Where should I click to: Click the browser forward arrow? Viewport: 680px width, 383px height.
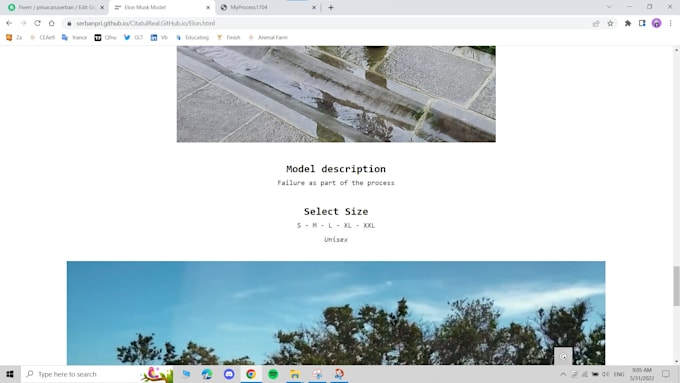pyautogui.click(x=23, y=23)
